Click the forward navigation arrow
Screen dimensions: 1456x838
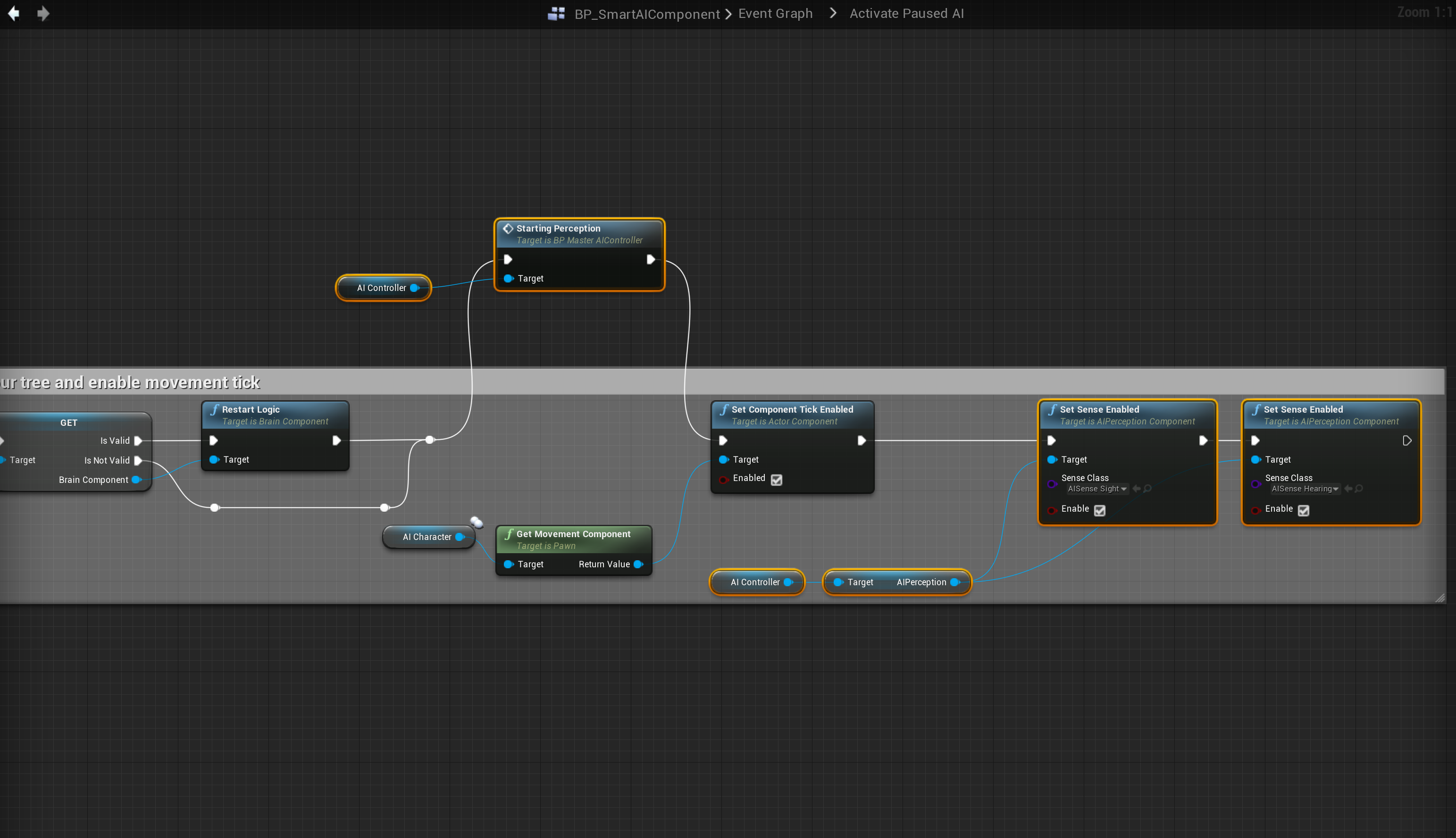(43, 13)
